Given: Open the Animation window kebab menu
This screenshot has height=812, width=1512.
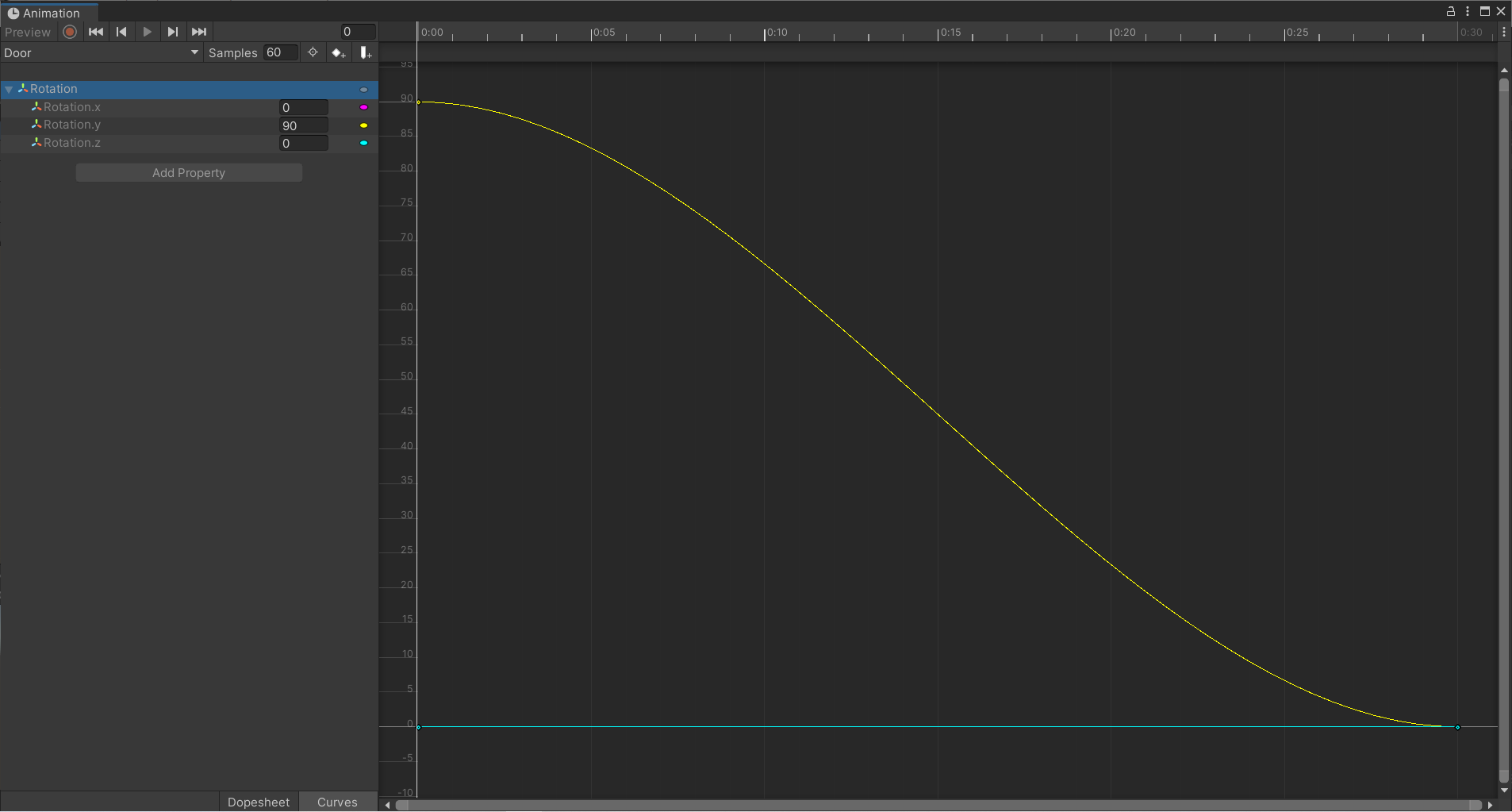Looking at the screenshot, I should click(x=1468, y=11).
